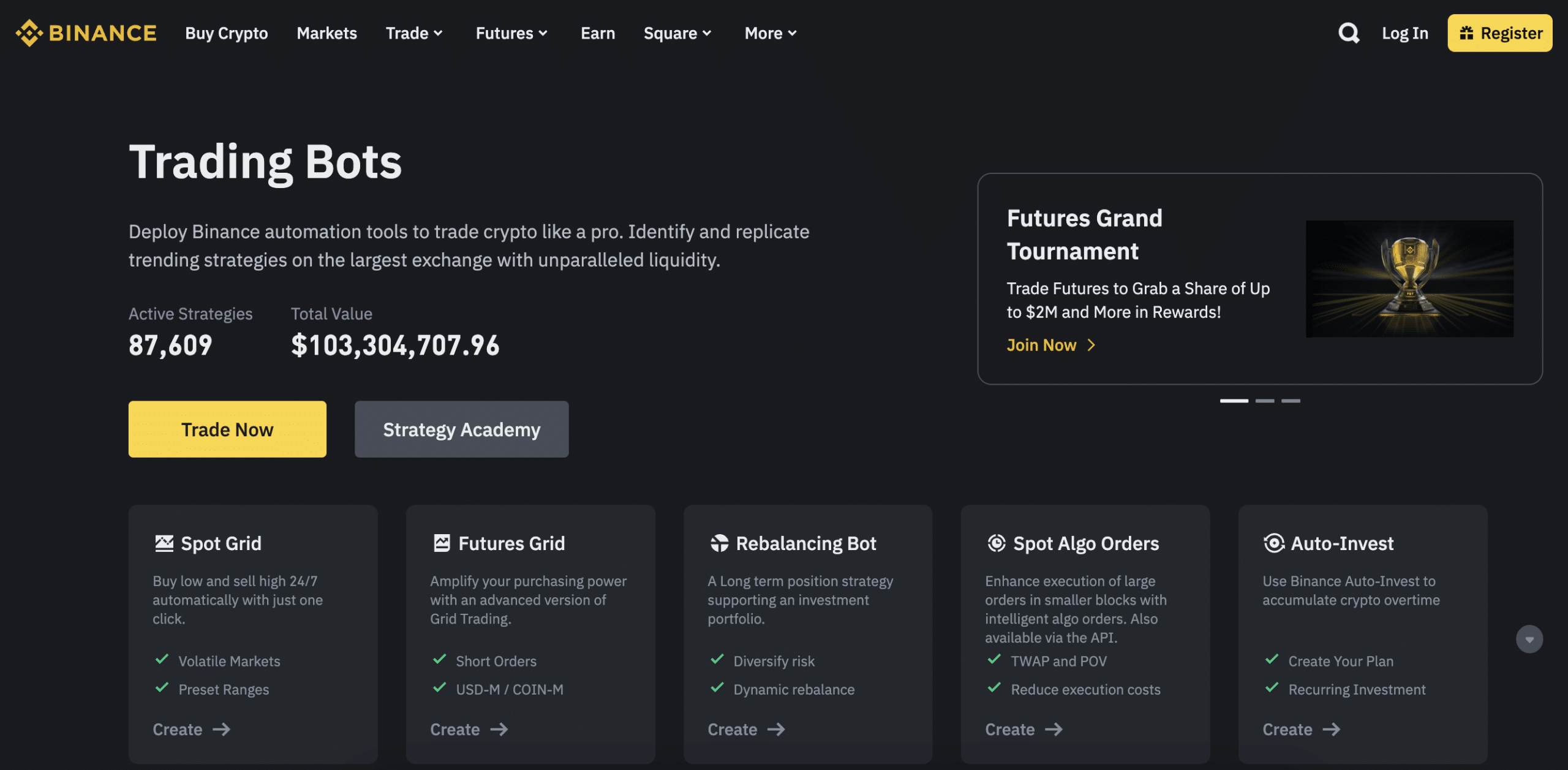Screen dimensions: 1568x770
Task: Scroll right using the page scrollbar
Action: pyautogui.click(x=1531, y=638)
